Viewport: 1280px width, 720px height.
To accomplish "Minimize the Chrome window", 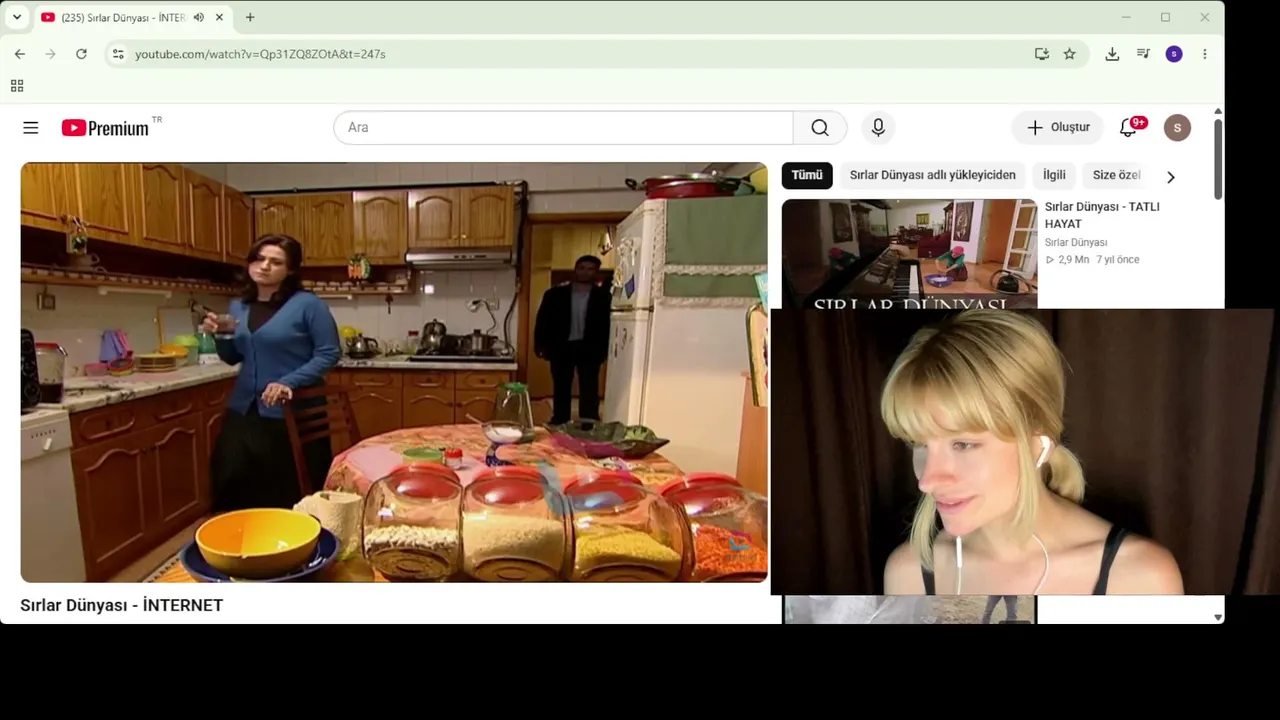I will 1126,17.
